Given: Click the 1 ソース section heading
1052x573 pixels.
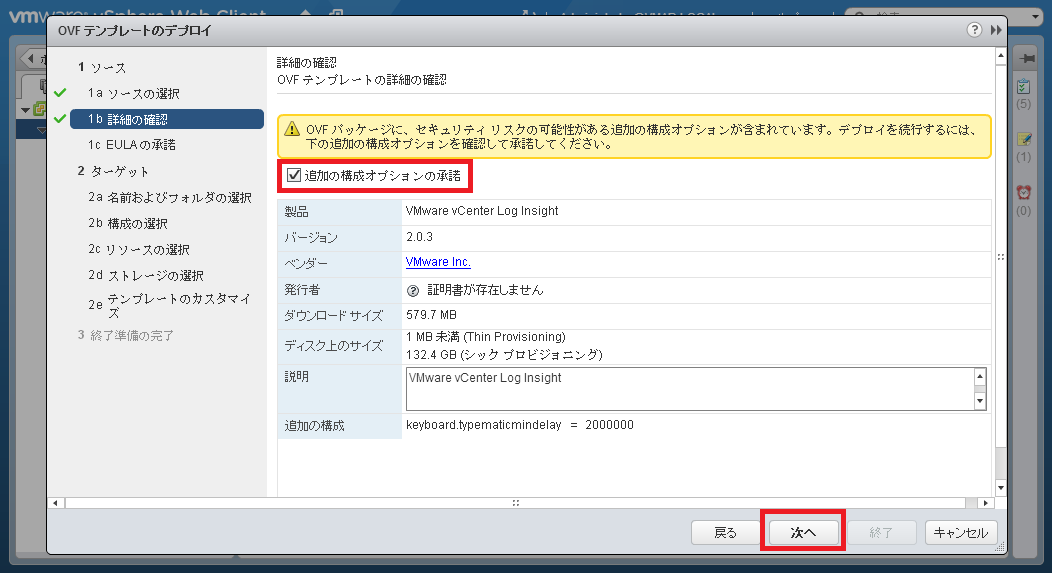Looking at the screenshot, I should [102, 68].
